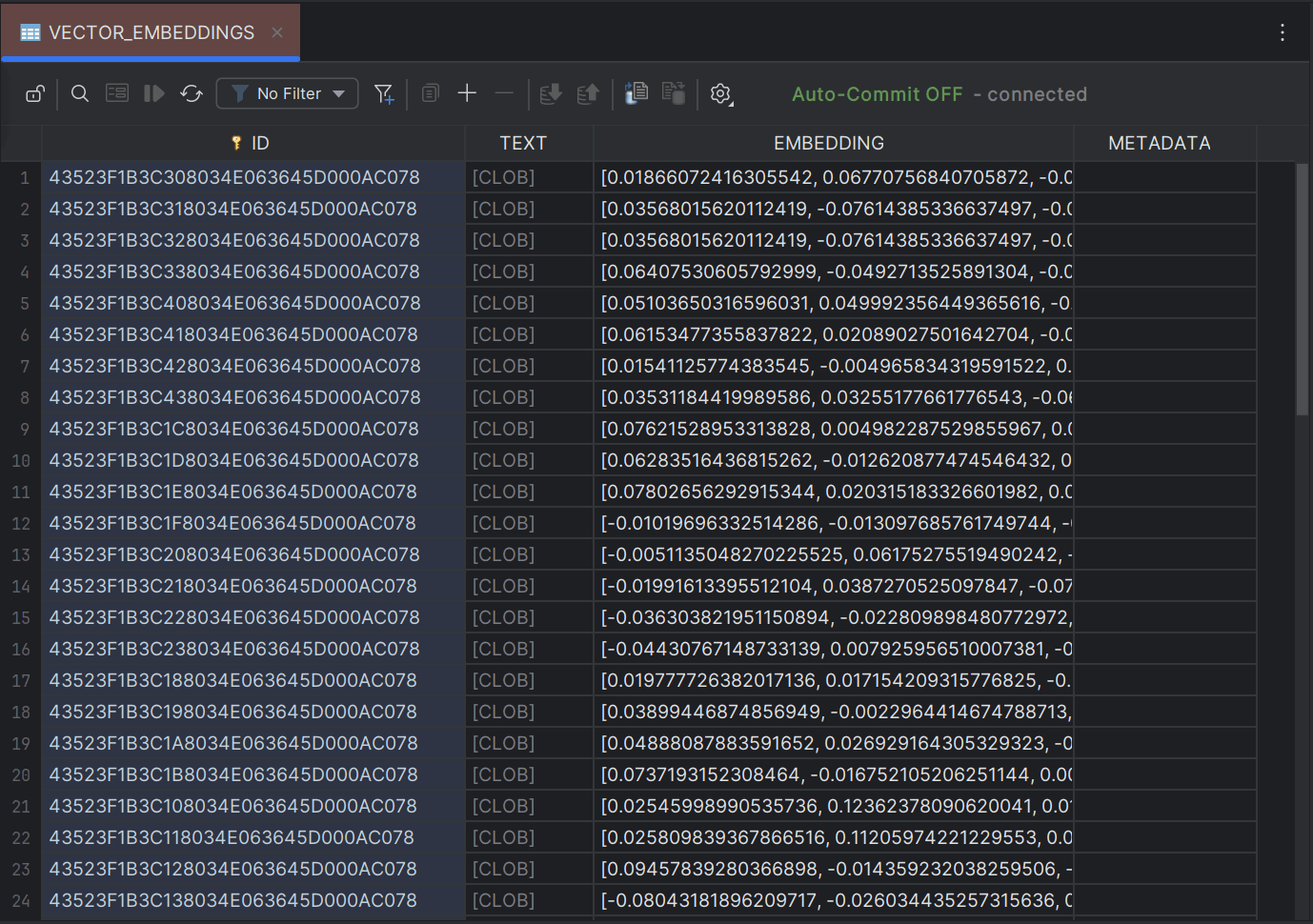Select embedding starting 0.07621528953313828
This screenshot has height=924, width=1313.
pos(834,429)
